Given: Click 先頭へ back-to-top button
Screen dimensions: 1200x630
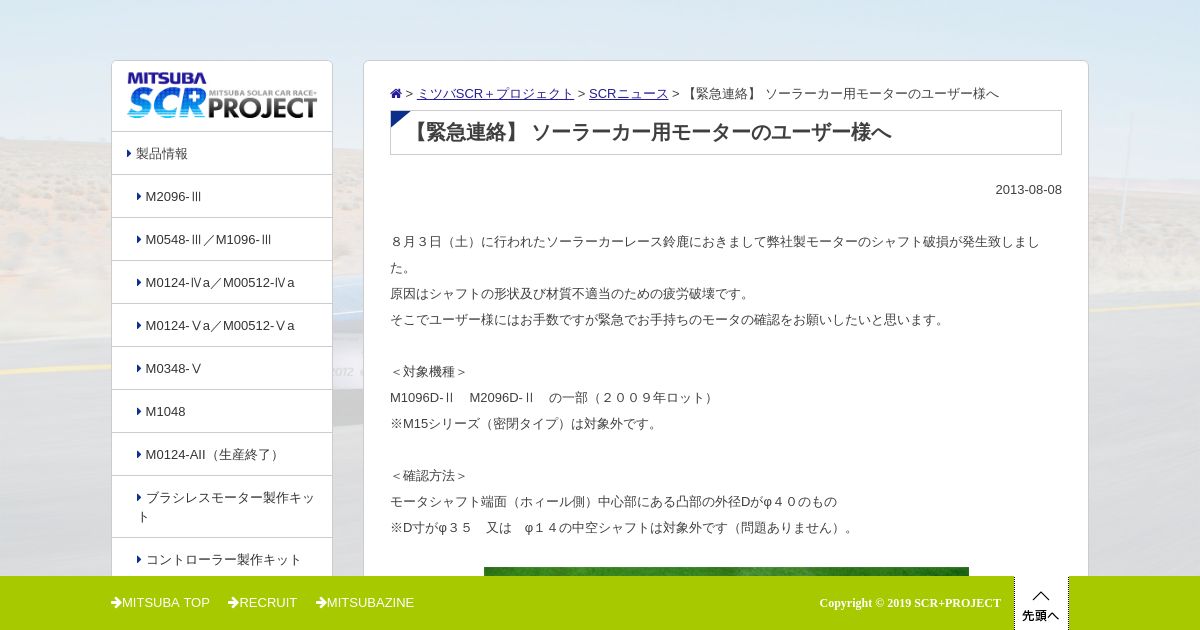Looking at the screenshot, I should (1041, 603).
